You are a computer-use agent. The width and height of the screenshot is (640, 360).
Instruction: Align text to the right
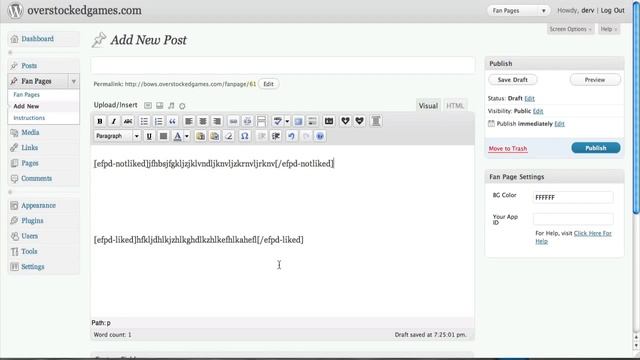coord(217,121)
